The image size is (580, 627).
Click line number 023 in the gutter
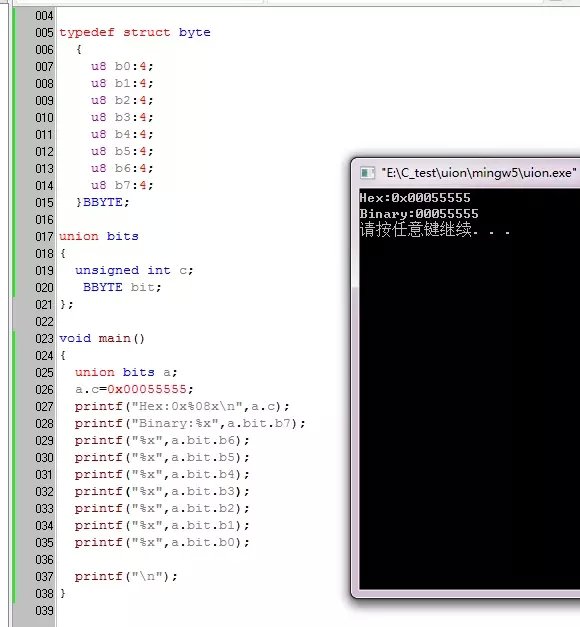tap(44, 338)
